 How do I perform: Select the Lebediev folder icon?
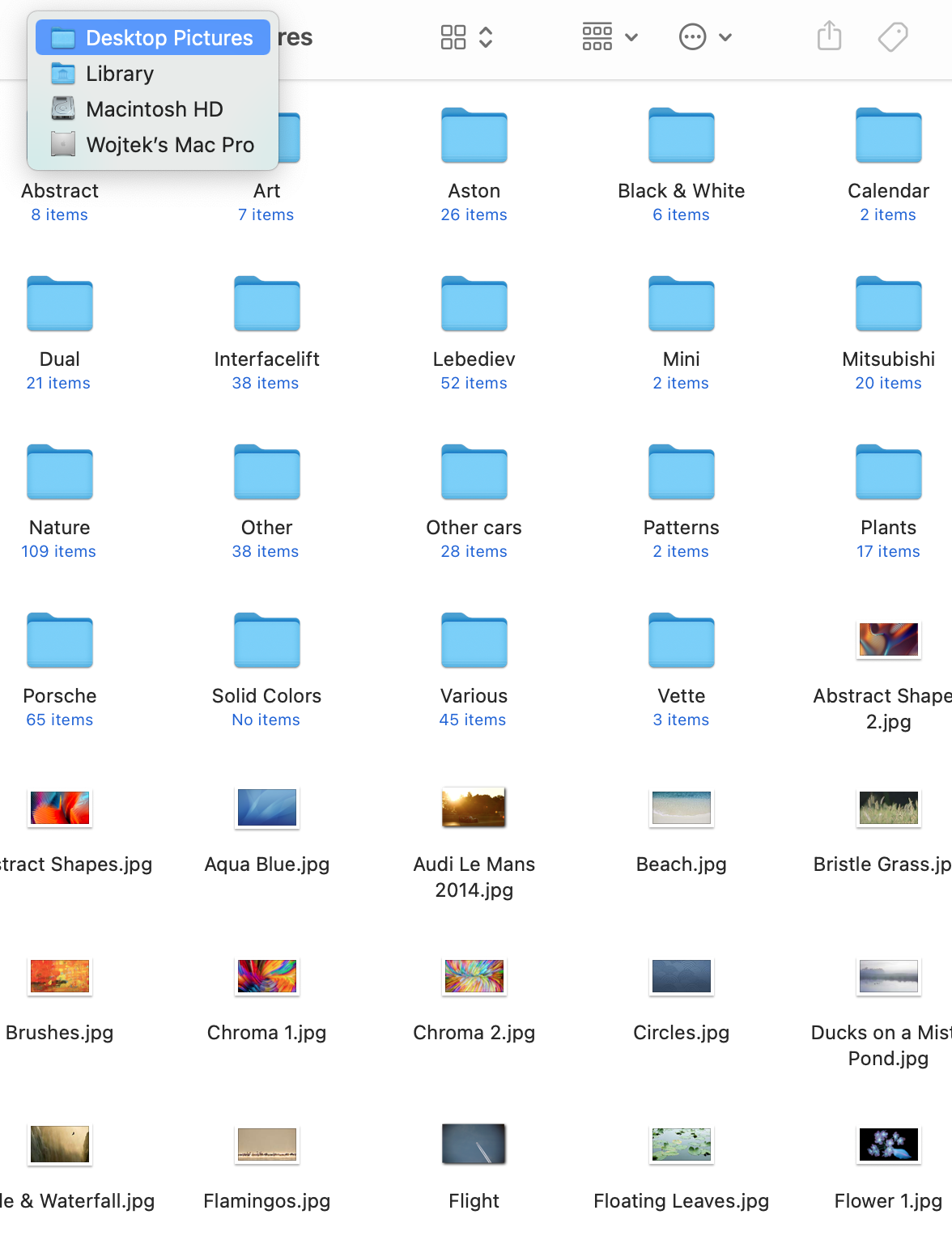tap(474, 304)
